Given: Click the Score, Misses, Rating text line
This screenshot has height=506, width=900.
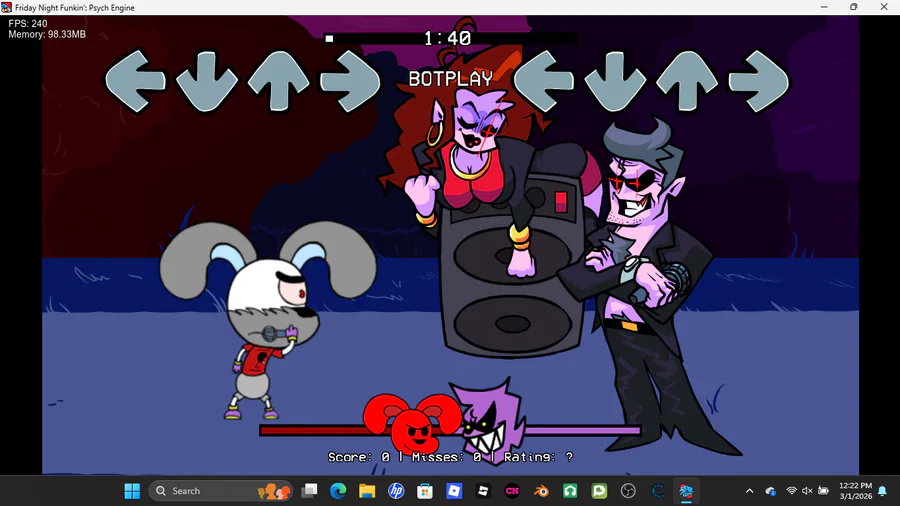Looking at the screenshot, I should tap(451, 457).
